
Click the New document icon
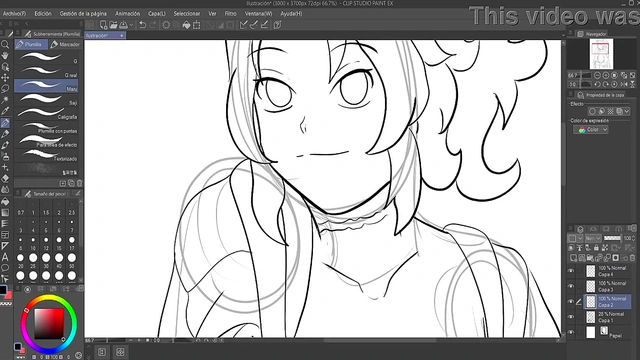pyautogui.click(x=103, y=25)
